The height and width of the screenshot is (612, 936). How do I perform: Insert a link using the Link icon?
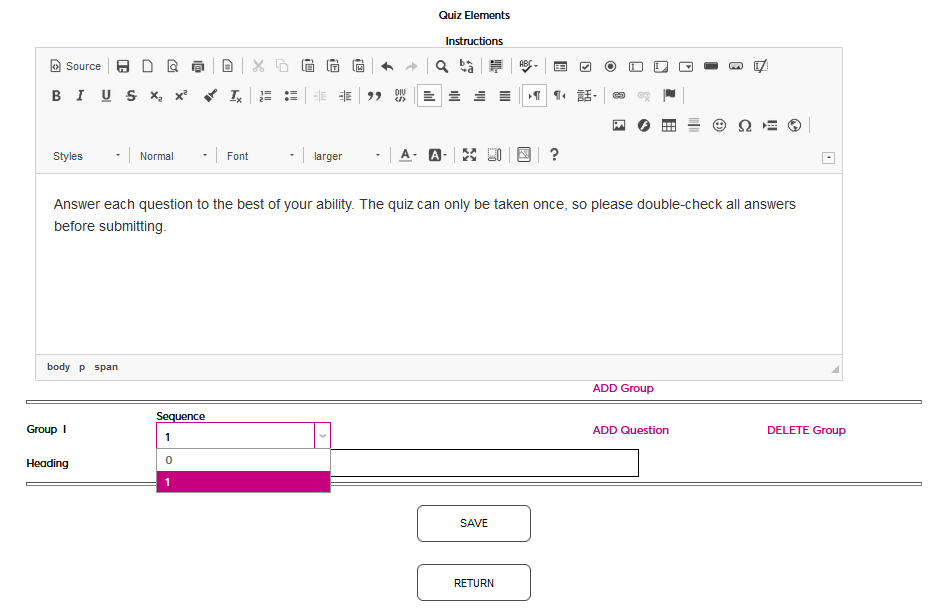point(619,96)
